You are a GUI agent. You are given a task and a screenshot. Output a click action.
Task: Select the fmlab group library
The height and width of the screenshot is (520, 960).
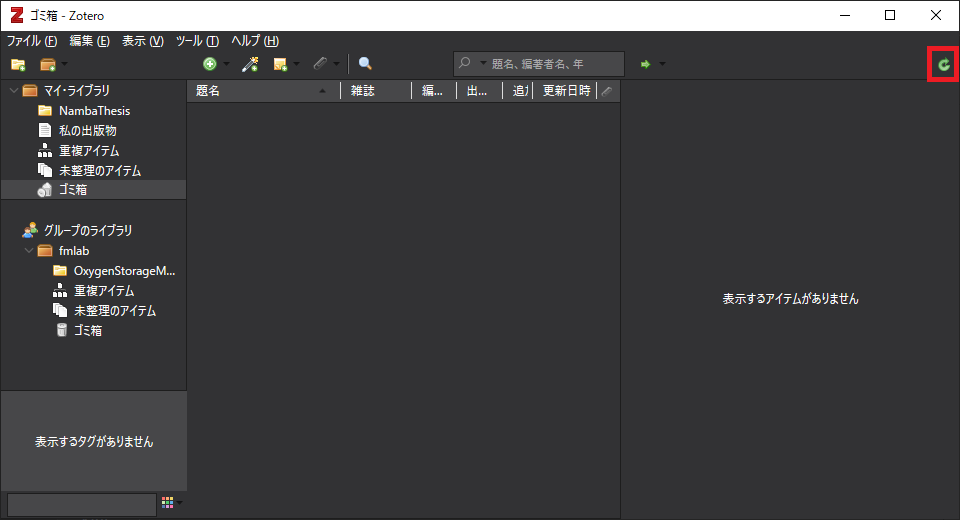pos(74,251)
